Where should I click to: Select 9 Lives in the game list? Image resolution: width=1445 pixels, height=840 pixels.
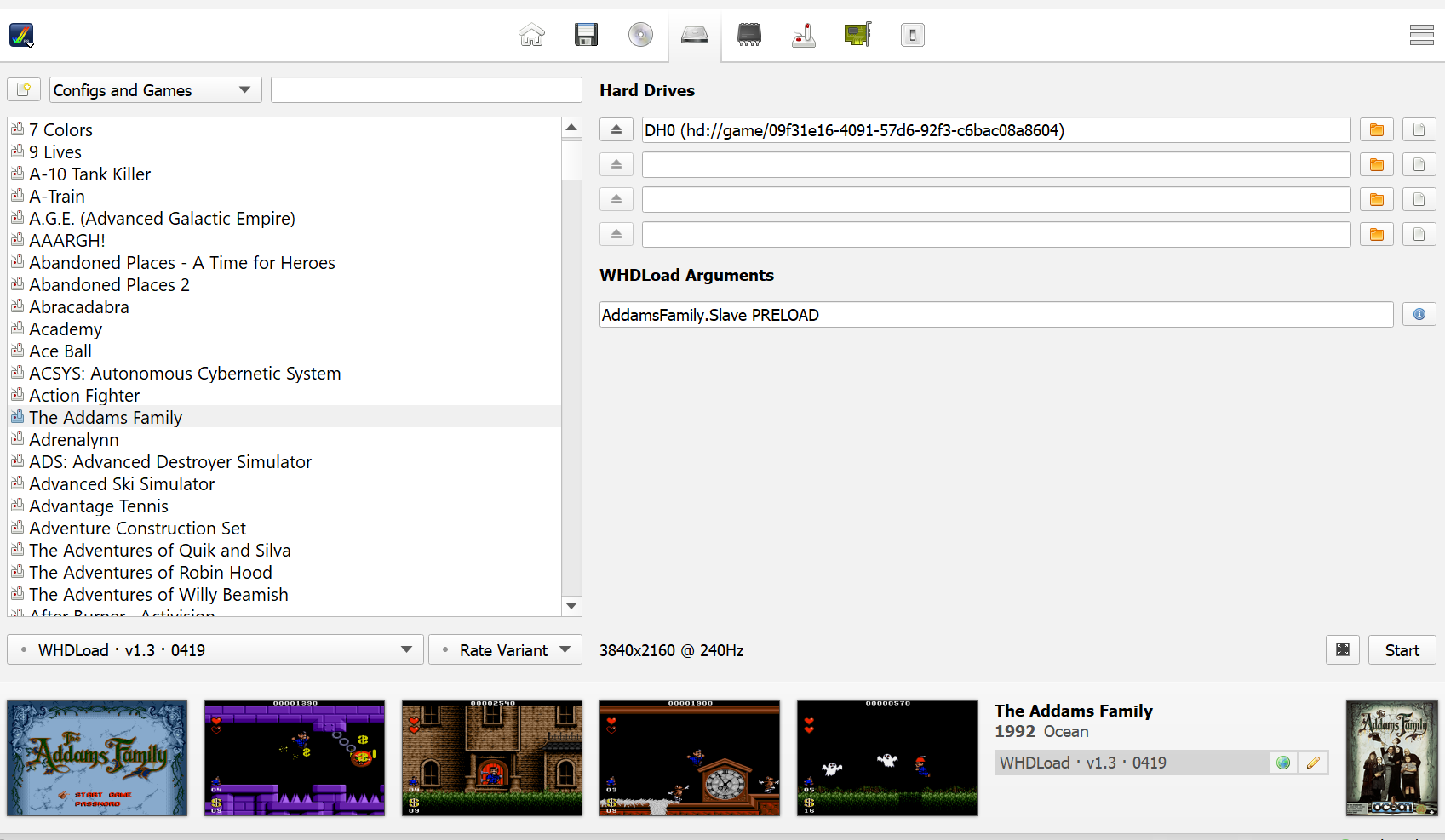pyautogui.click(x=284, y=151)
